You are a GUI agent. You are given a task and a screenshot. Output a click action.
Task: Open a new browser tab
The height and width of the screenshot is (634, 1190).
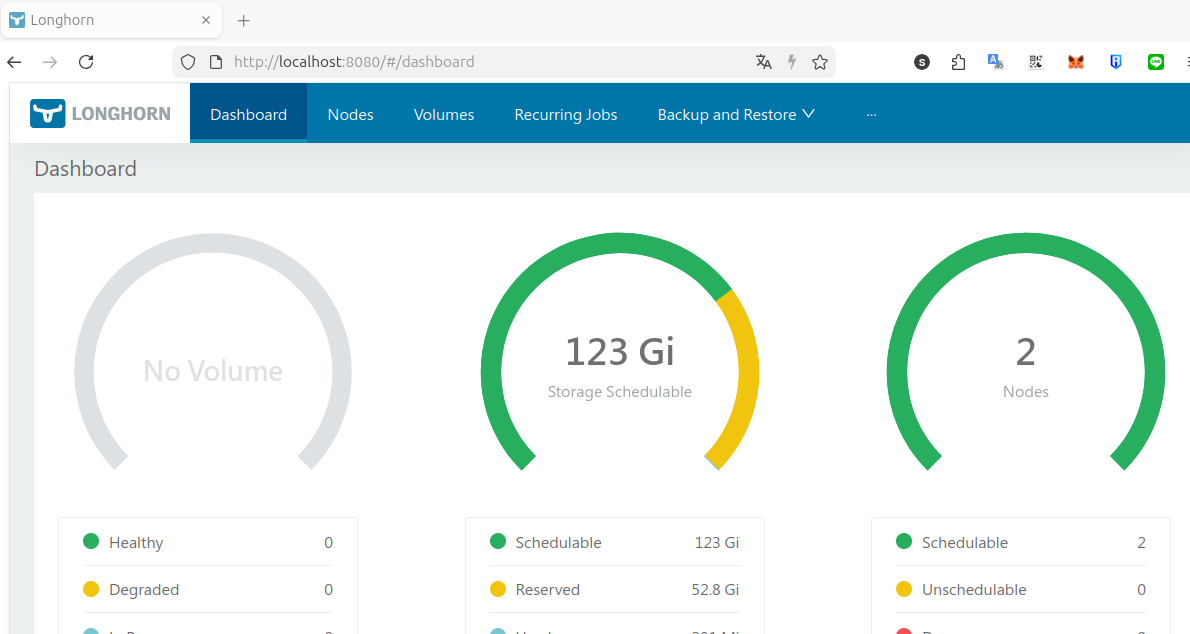point(243,20)
